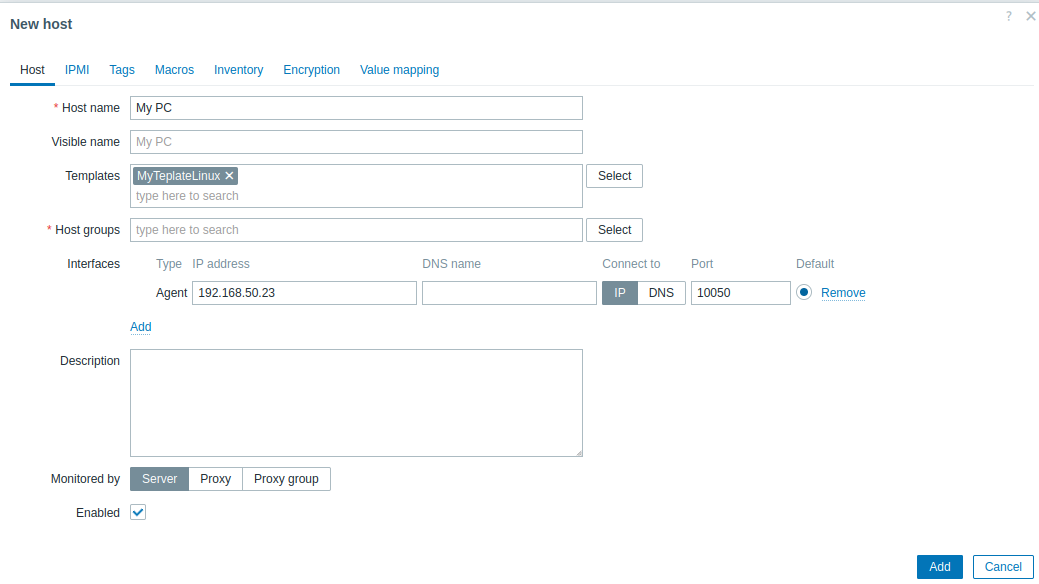Screen dimensions: 1039x584
Task: Click in the Host groups search field
Action: (356, 230)
